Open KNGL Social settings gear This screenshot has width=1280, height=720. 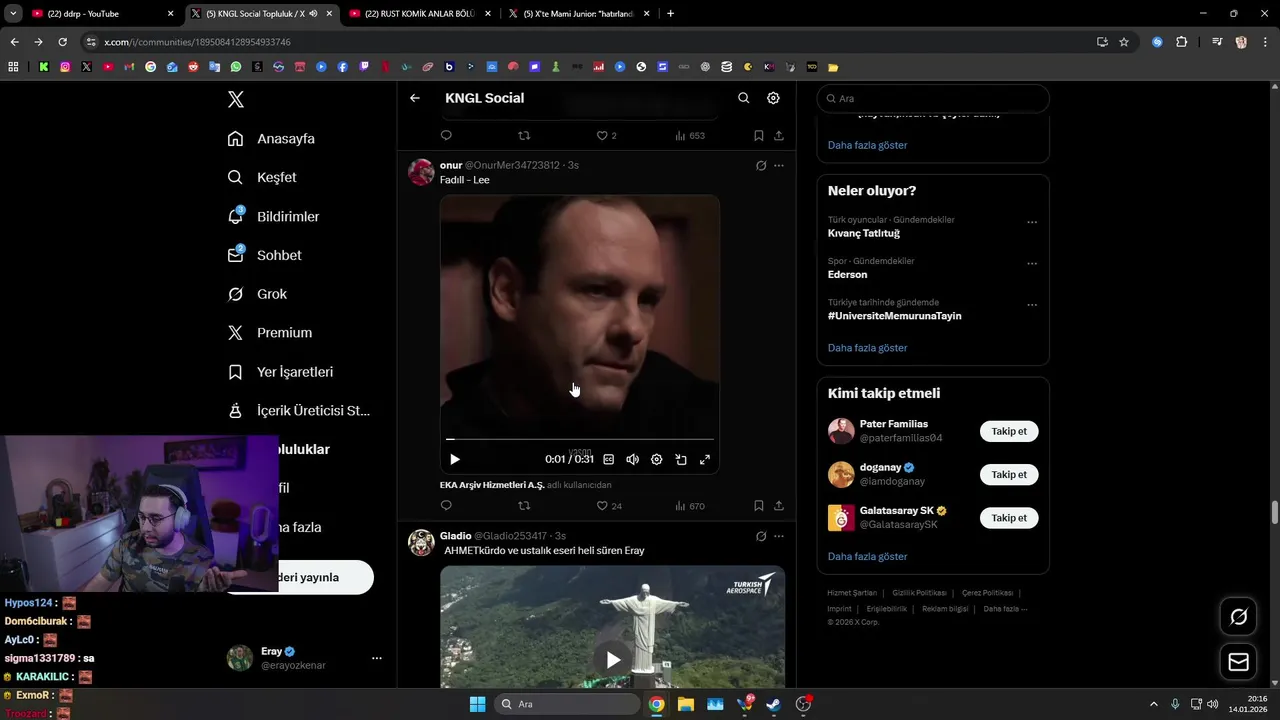tap(773, 98)
